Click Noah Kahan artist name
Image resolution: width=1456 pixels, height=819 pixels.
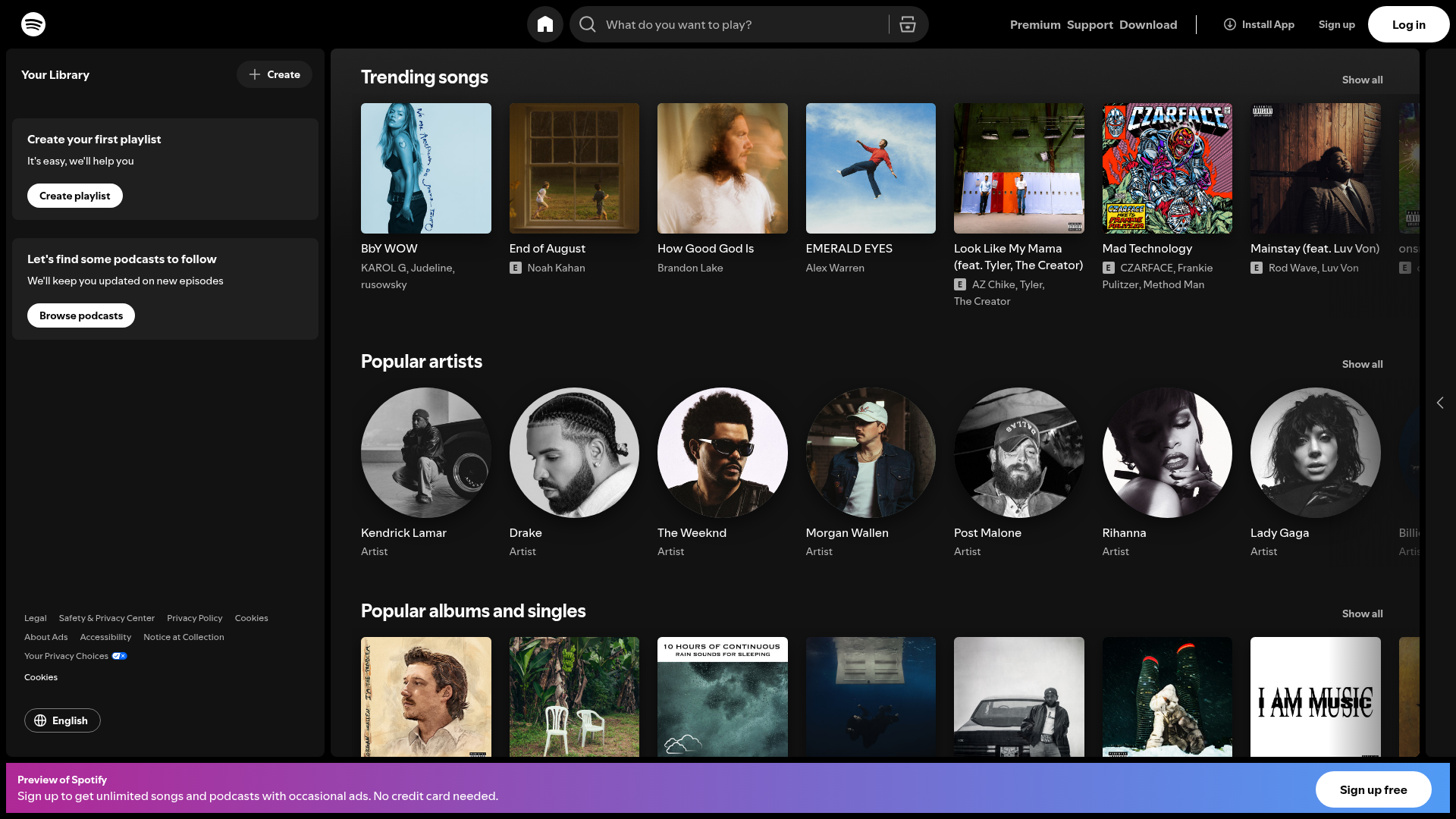pos(556,268)
